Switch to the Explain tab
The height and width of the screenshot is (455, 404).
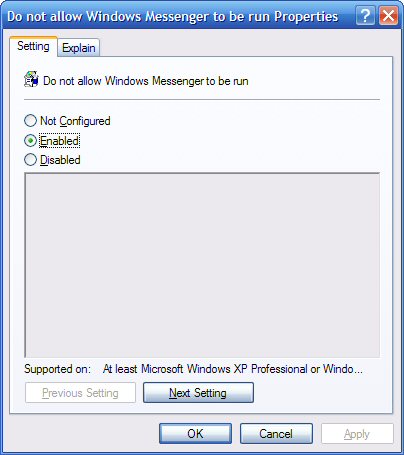[x=79, y=48]
